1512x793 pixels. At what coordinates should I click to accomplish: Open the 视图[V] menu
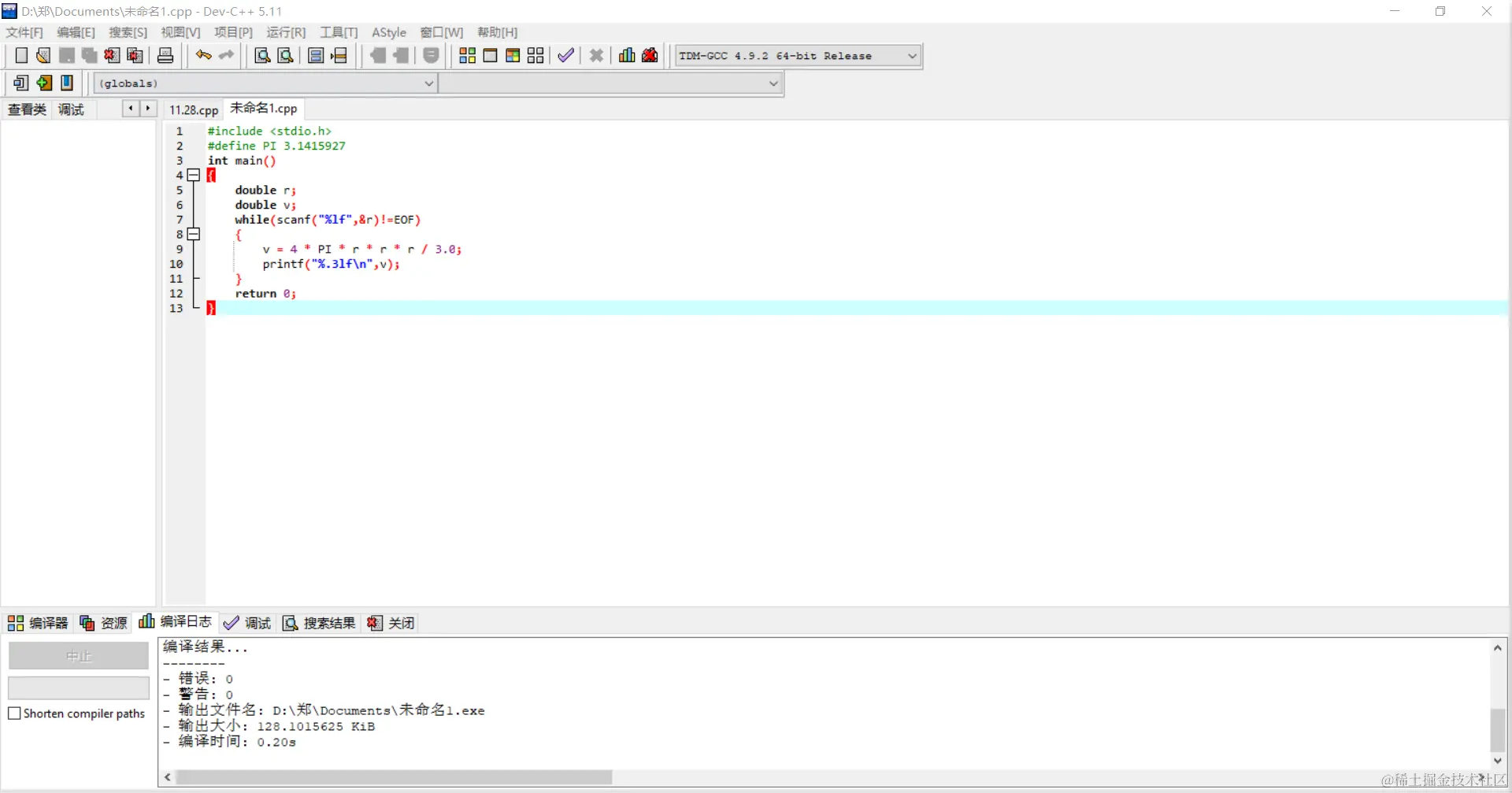pyautogui.click(x=180, y=32)
